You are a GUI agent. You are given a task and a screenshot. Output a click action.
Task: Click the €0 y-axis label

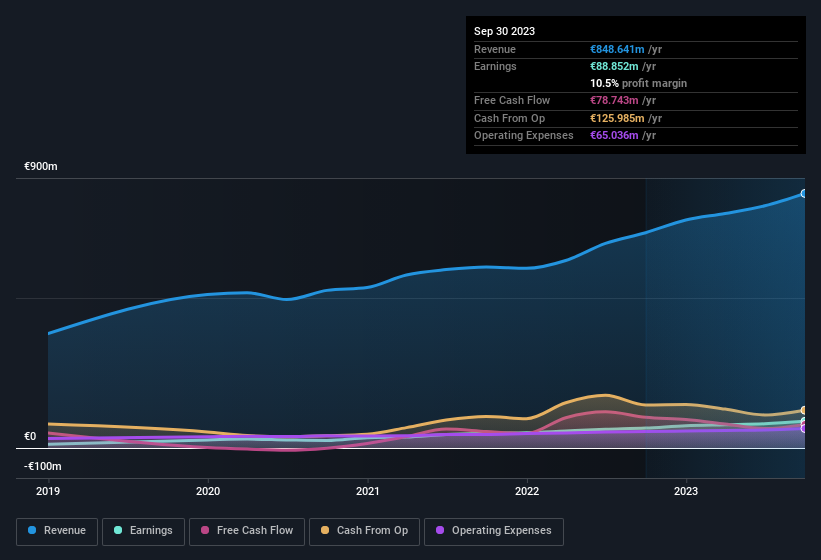tap(30, 436)
